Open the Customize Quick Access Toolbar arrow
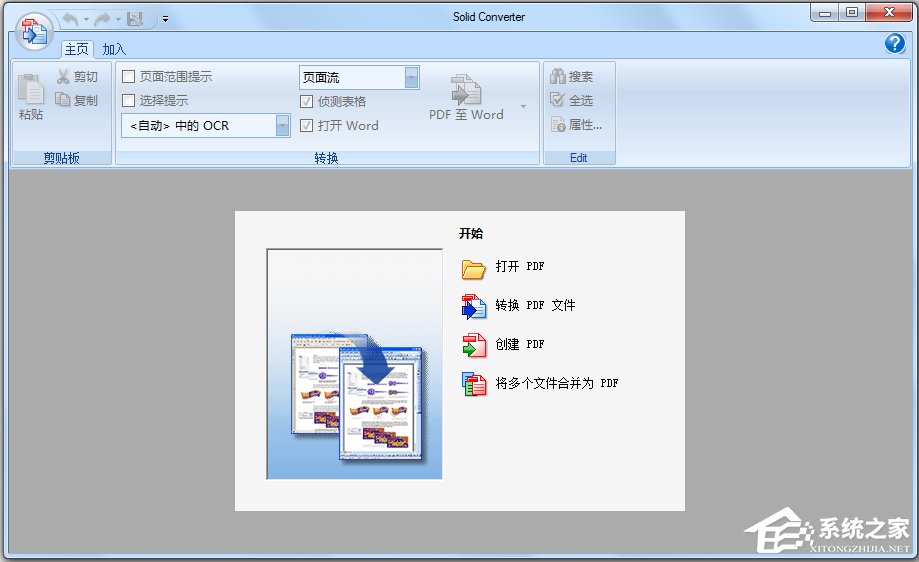 click(166, 19)
